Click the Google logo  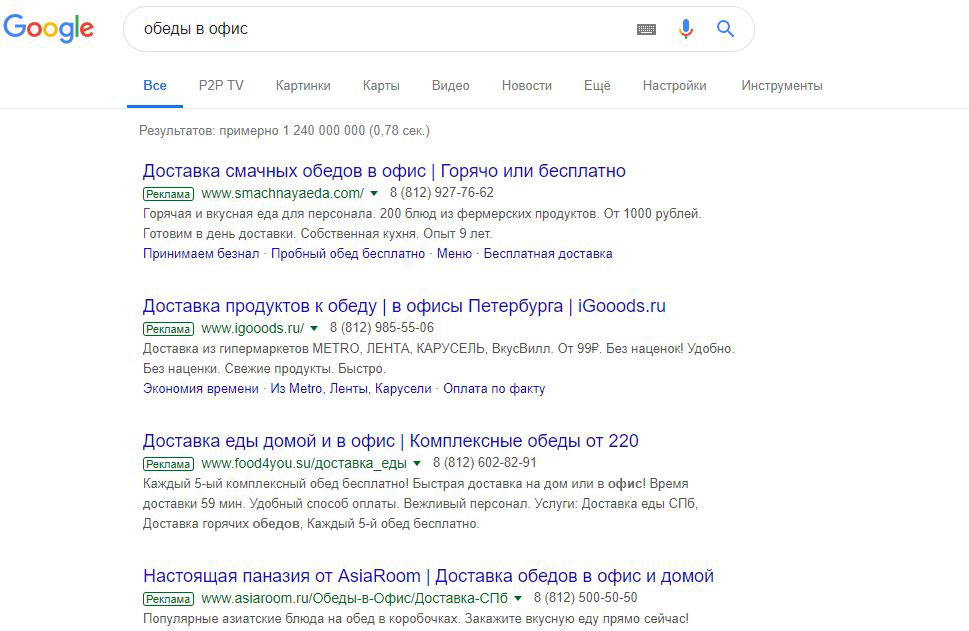(x=48, y=28)
